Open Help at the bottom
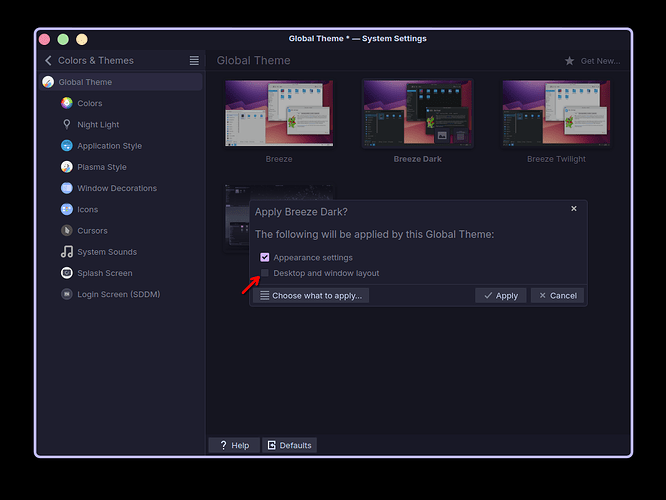666x500 pixels. click(234, 445)
